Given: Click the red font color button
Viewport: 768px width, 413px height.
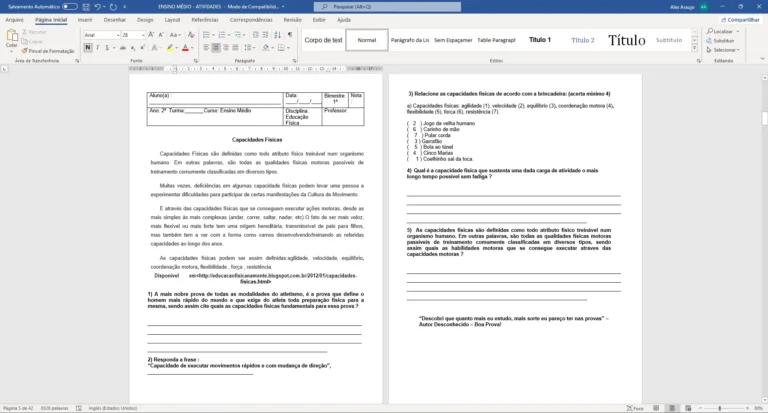Looking at the screenshot, I should coord(185,48).
